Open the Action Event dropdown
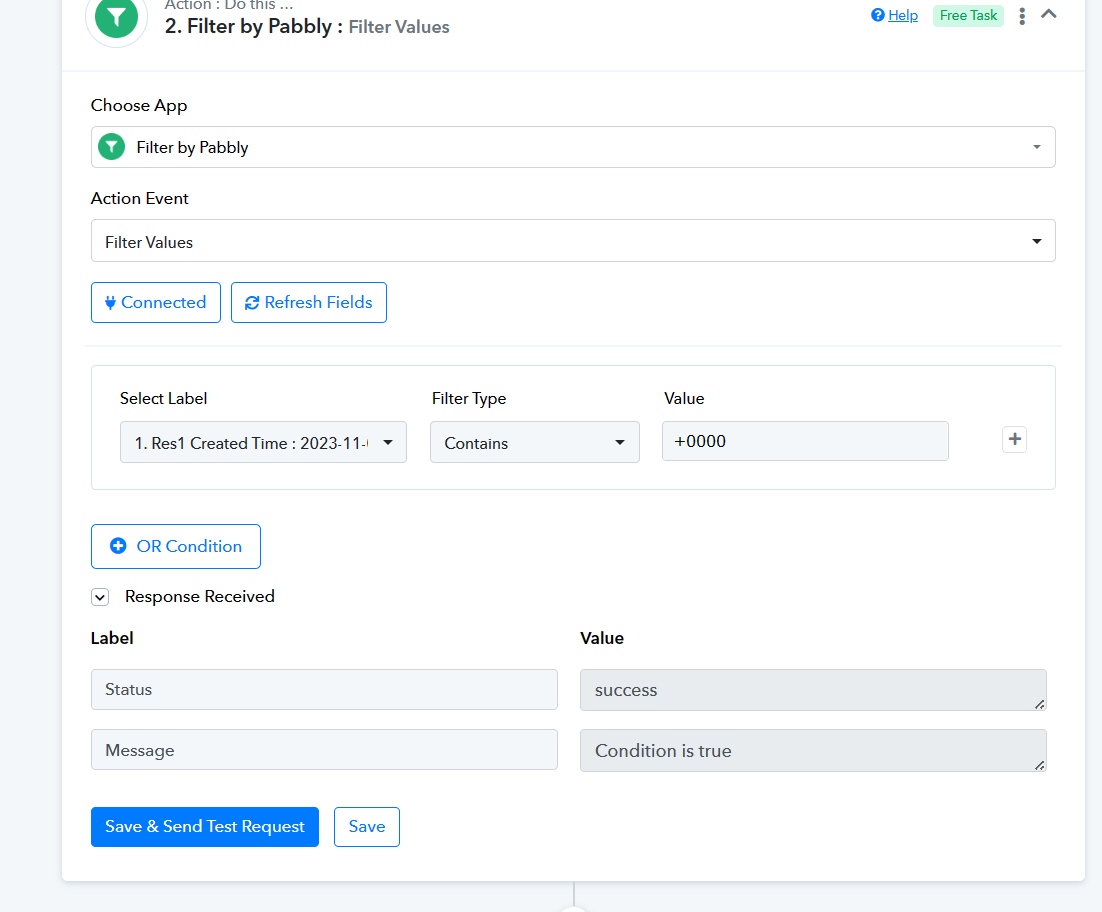The width and height of the screenshot is (1102, 912). pyautogui.click(x=573, y=241)
